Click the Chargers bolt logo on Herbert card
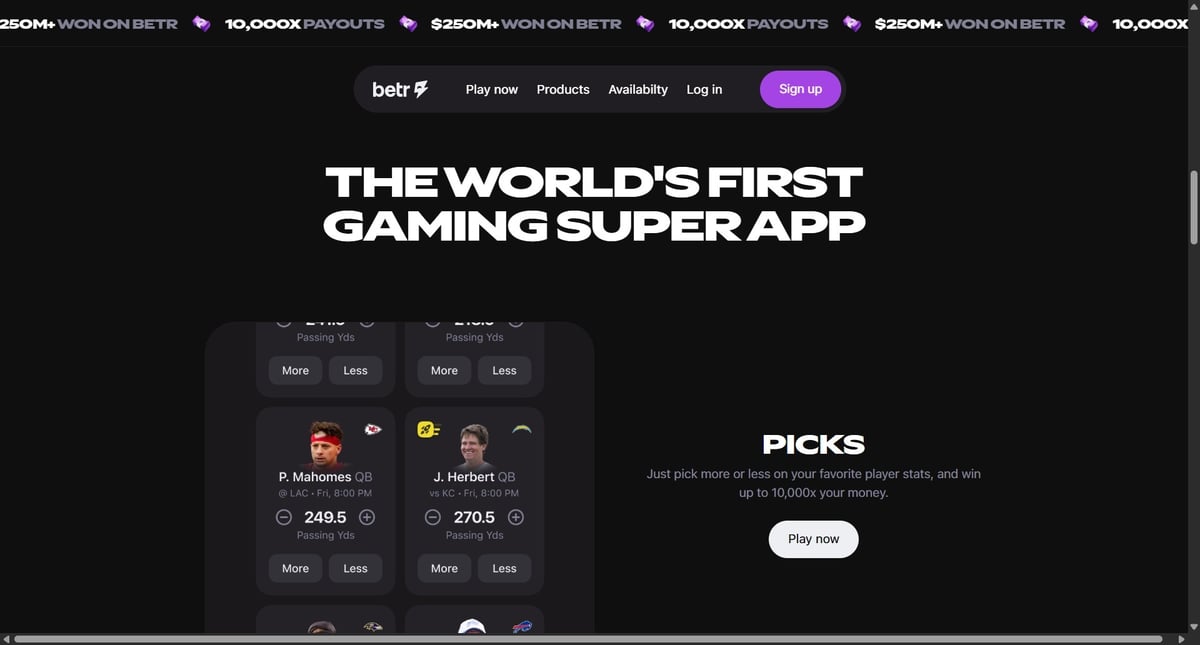The image size is (1200, 645). (x=521, y=429)
